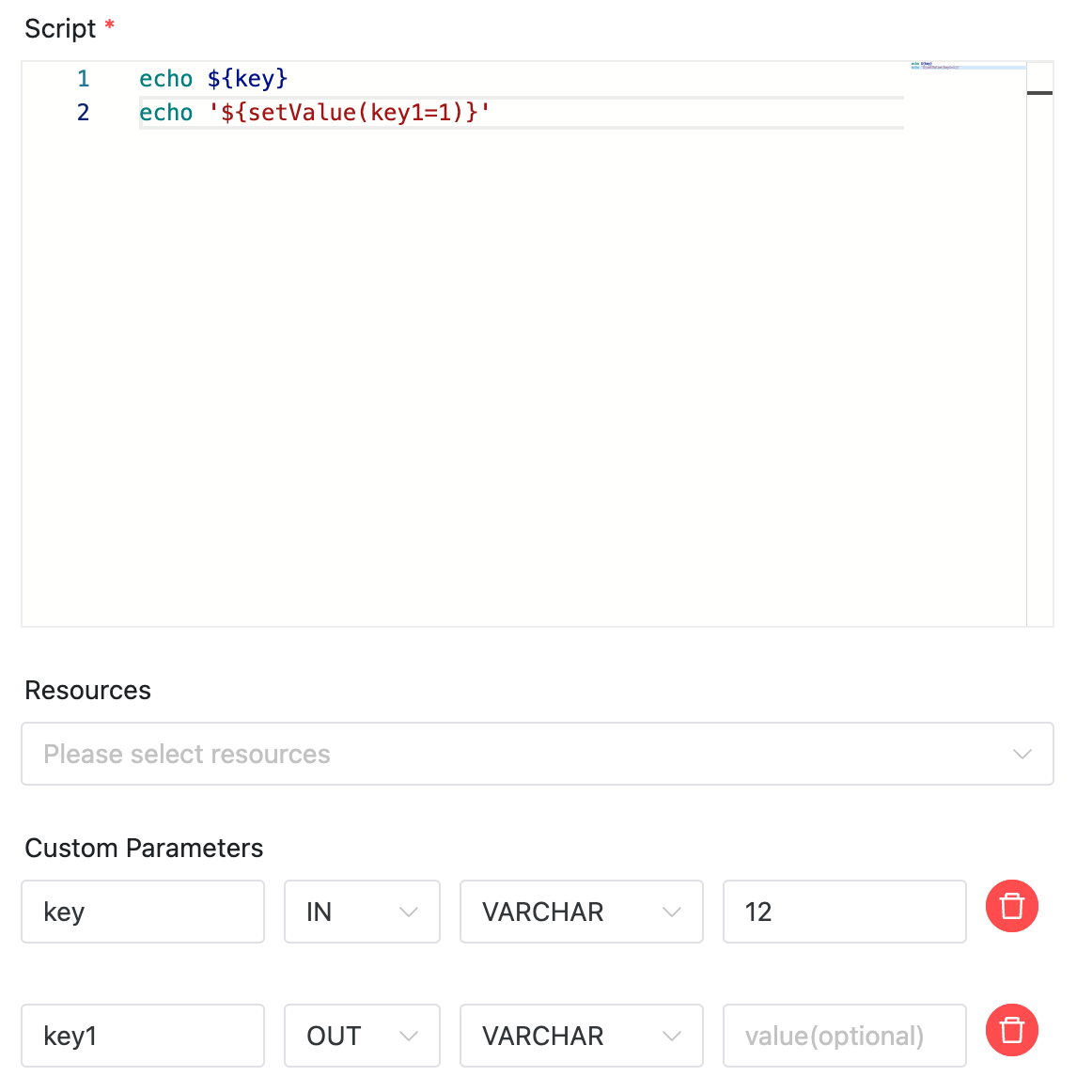Remove the 'key1' parameter with trash icon

point(1011,1031)
